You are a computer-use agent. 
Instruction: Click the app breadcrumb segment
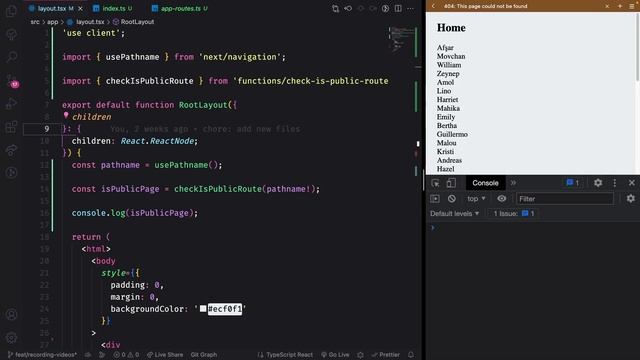(x=53, y=22)
